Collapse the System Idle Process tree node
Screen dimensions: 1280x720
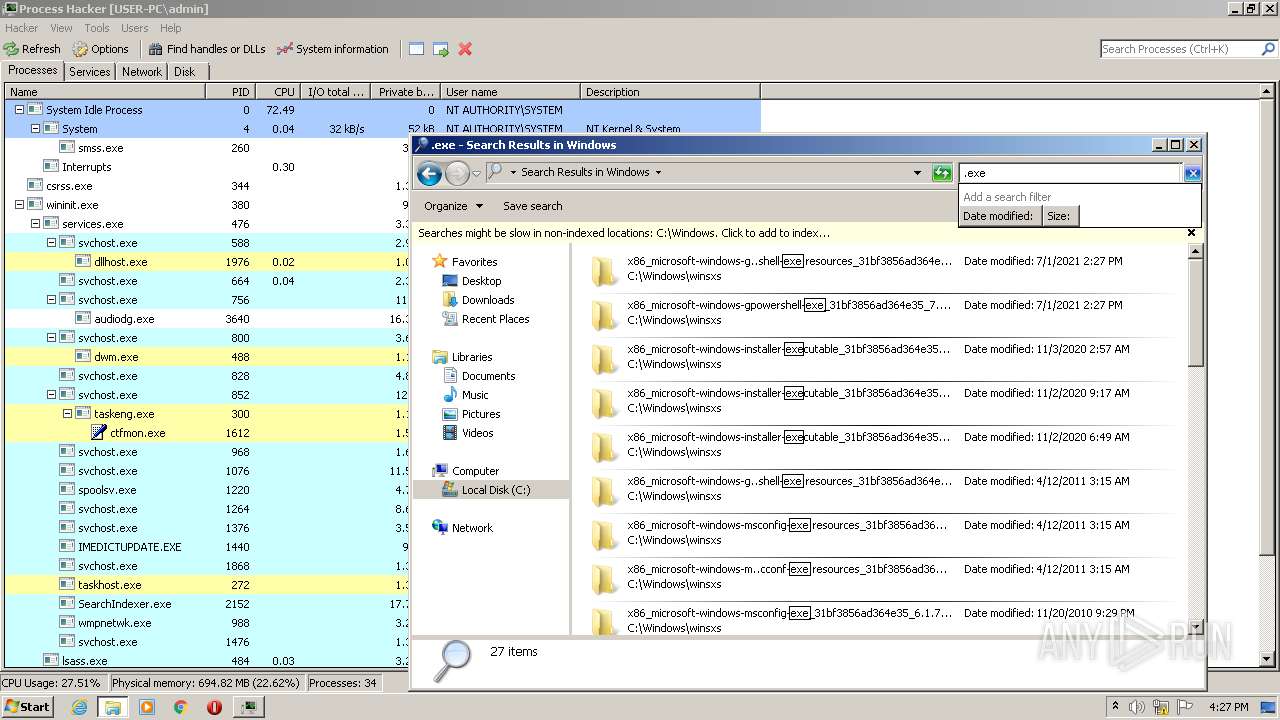click(18, 110)
